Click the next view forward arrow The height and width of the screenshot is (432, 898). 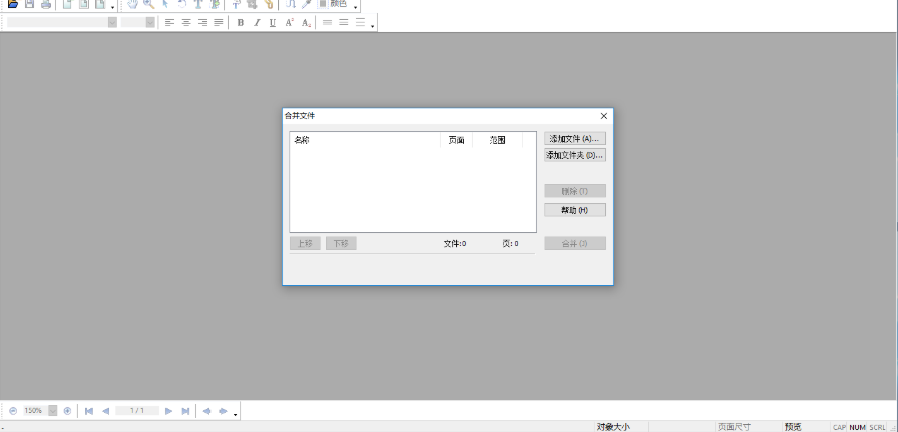pyautogui.click(x=223, y=411)
